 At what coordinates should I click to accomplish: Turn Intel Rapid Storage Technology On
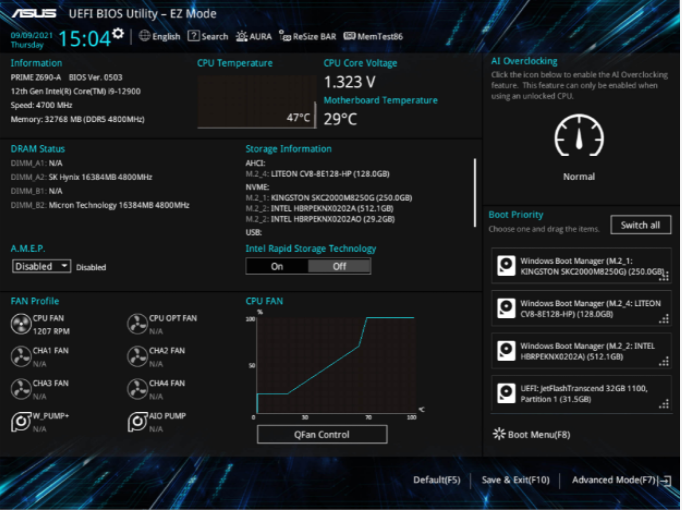(x=277, y=267)
